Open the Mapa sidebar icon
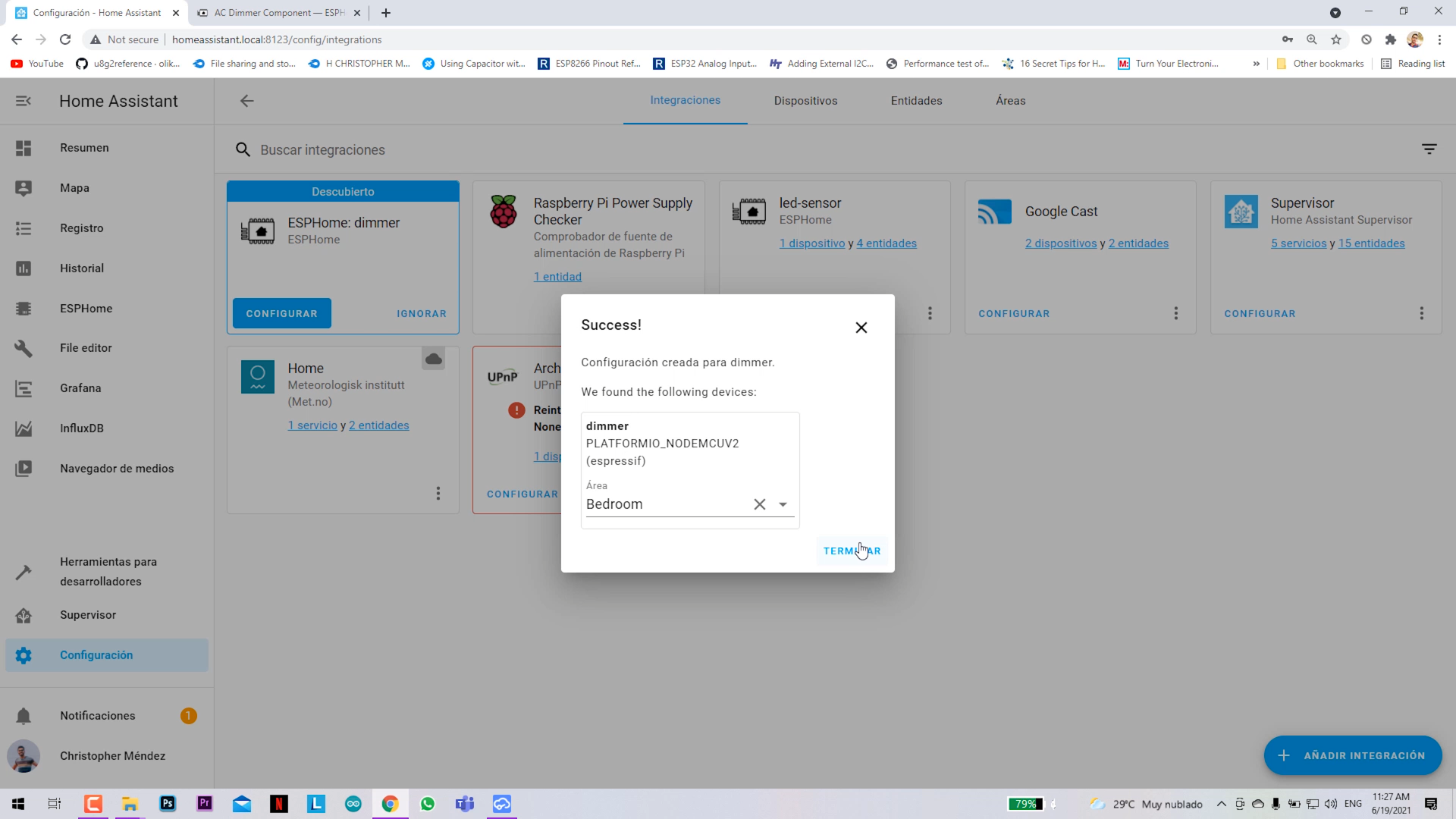1456x819 pixels. click(x=24, y=188)
